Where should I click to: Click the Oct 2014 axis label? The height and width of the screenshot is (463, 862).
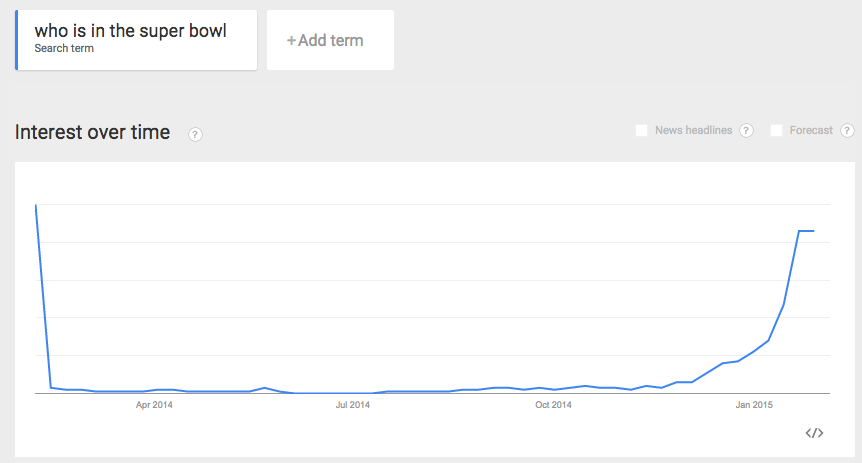click(x=553, y=405)
